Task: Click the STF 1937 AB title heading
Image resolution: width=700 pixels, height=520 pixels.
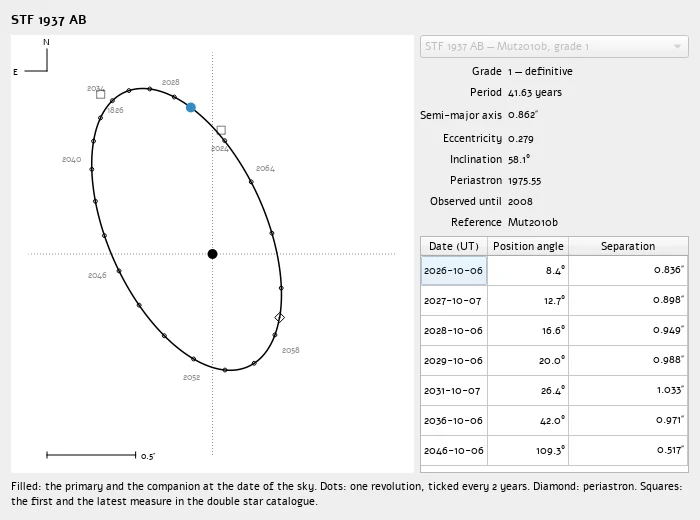Action: pyautogui.click(x=49, y=20)
